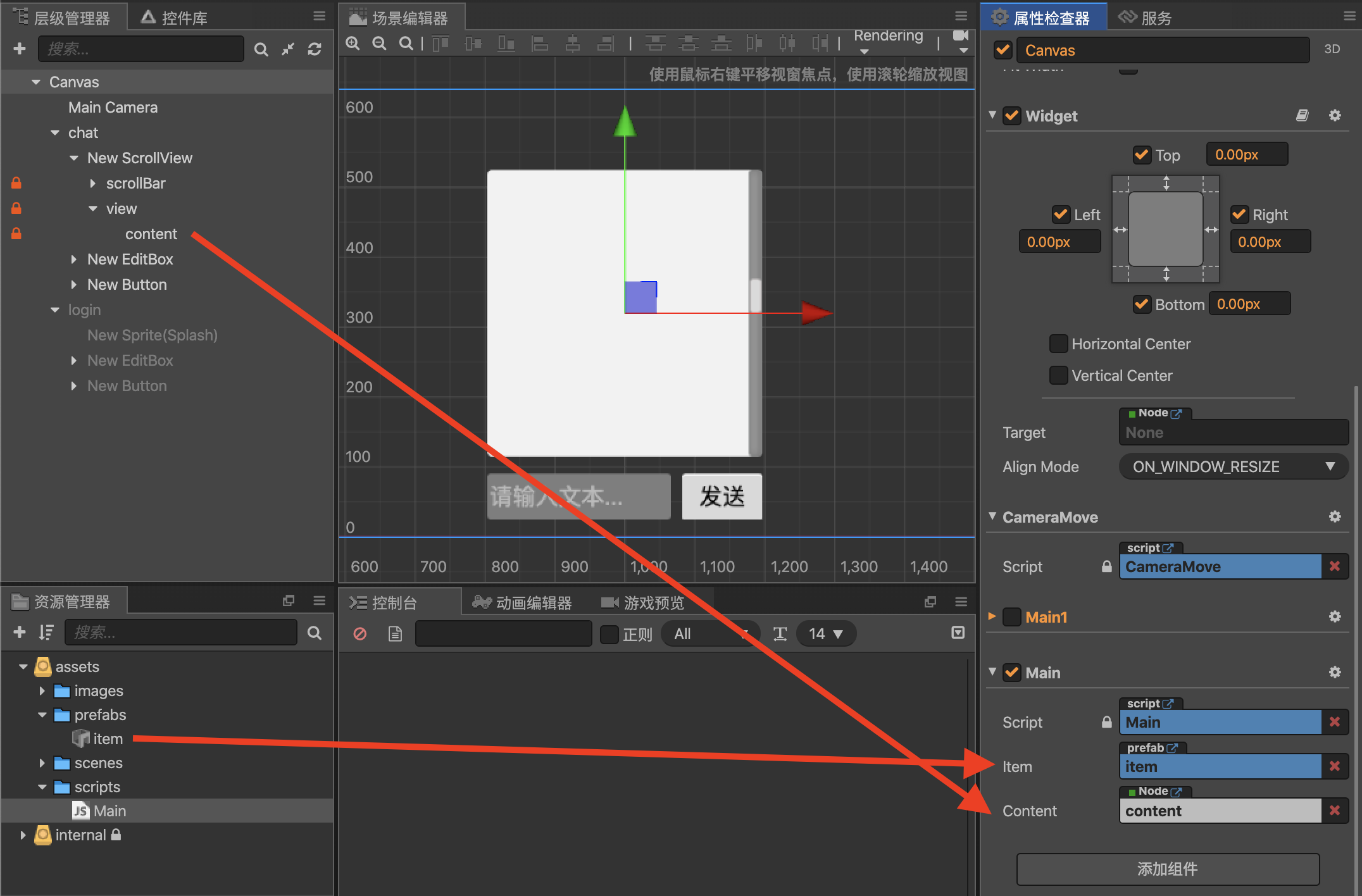Viewport: 1362px width, 896px height.
Task: Expand the scenes folder in assets
Action: click(x=42, y=762)
